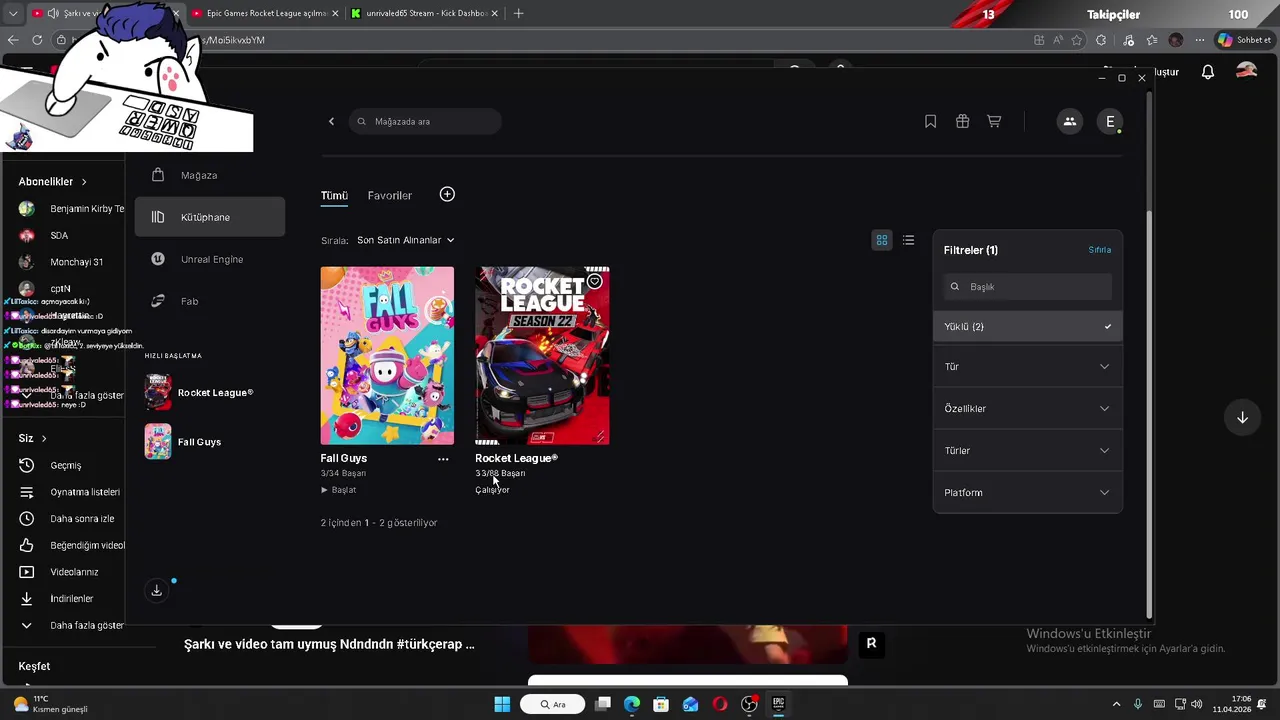Click the YouTube scroll-down arrow button

[1242, 417]
